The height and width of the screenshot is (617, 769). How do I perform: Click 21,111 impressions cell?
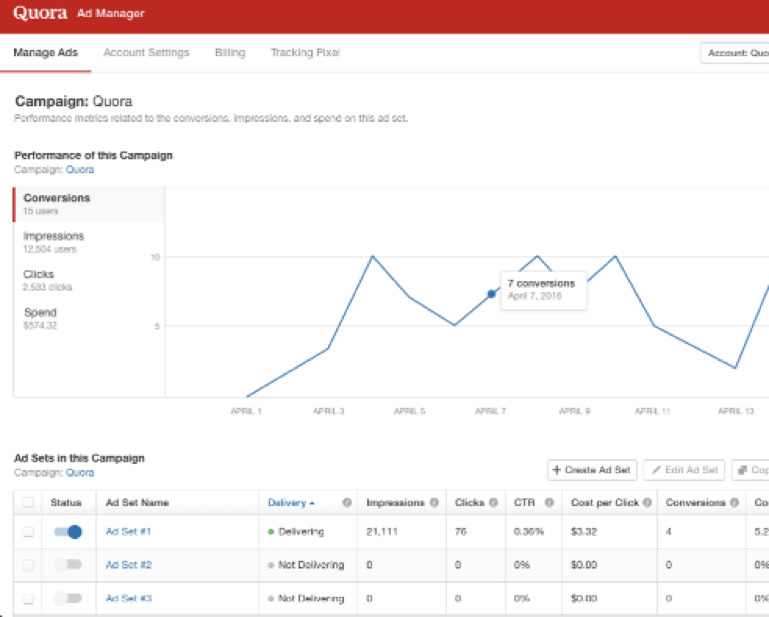(382, 532)
